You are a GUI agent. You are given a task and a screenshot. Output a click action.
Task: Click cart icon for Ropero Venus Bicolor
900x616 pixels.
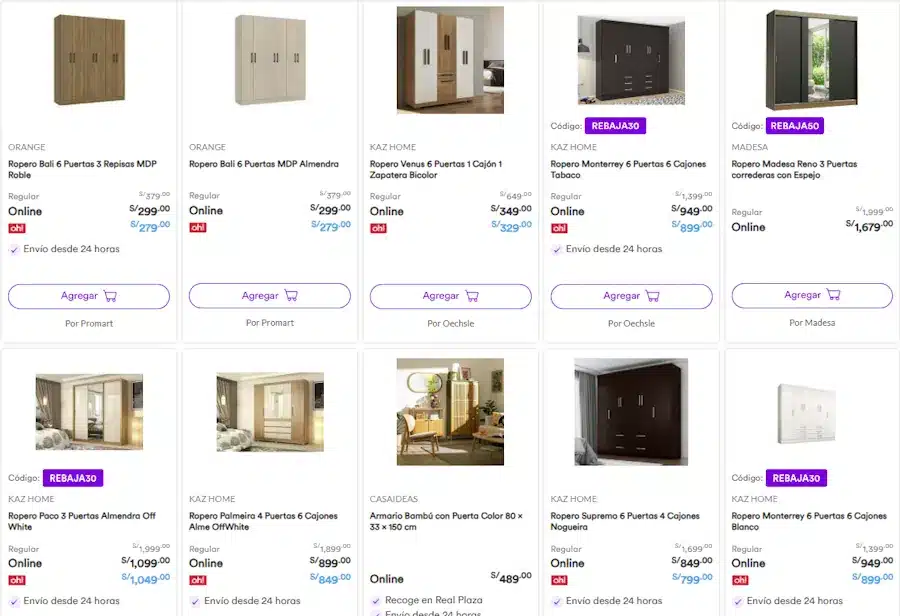(x=471, y=296)
